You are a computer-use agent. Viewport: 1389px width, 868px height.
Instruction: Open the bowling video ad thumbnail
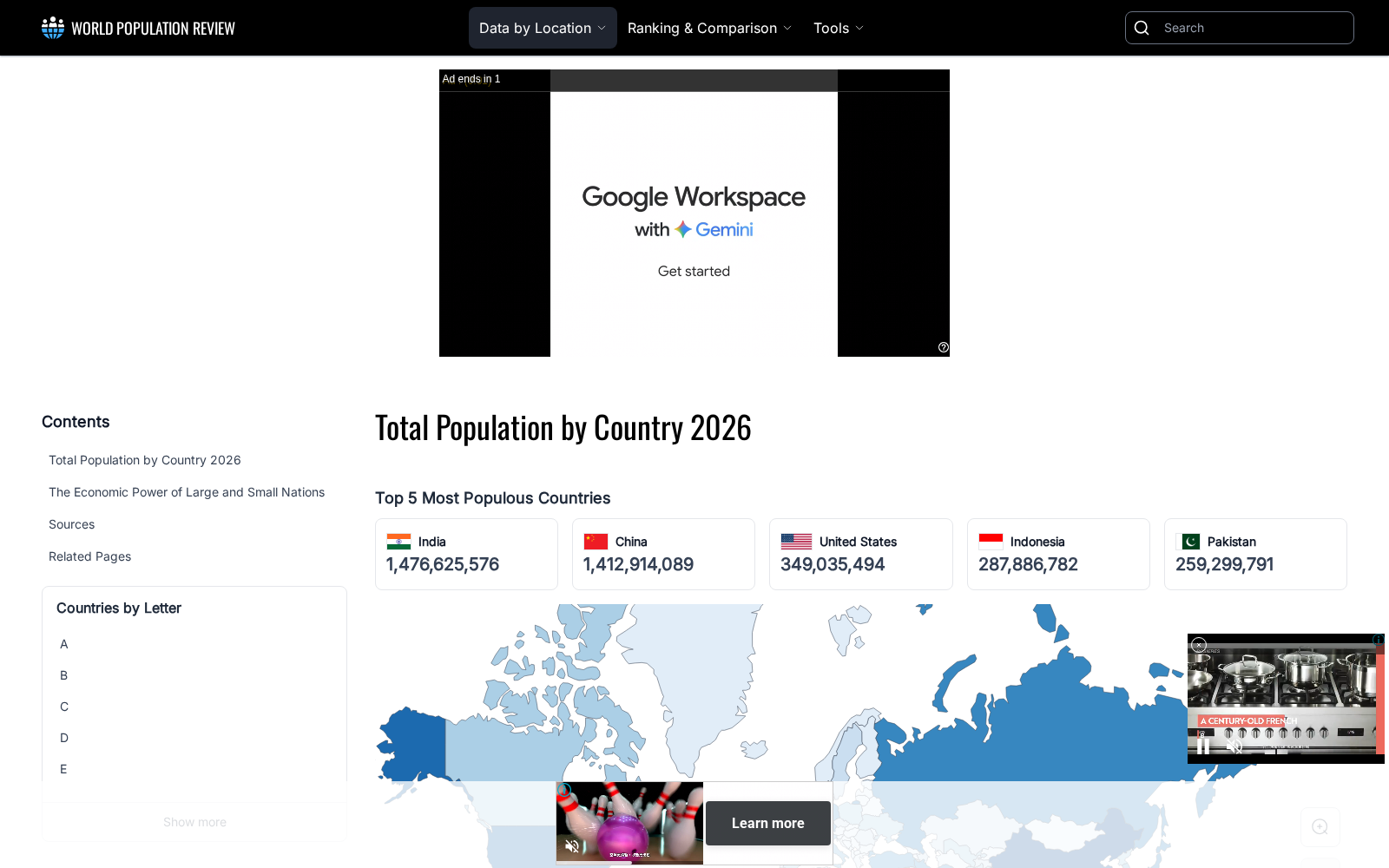[629, 823]
